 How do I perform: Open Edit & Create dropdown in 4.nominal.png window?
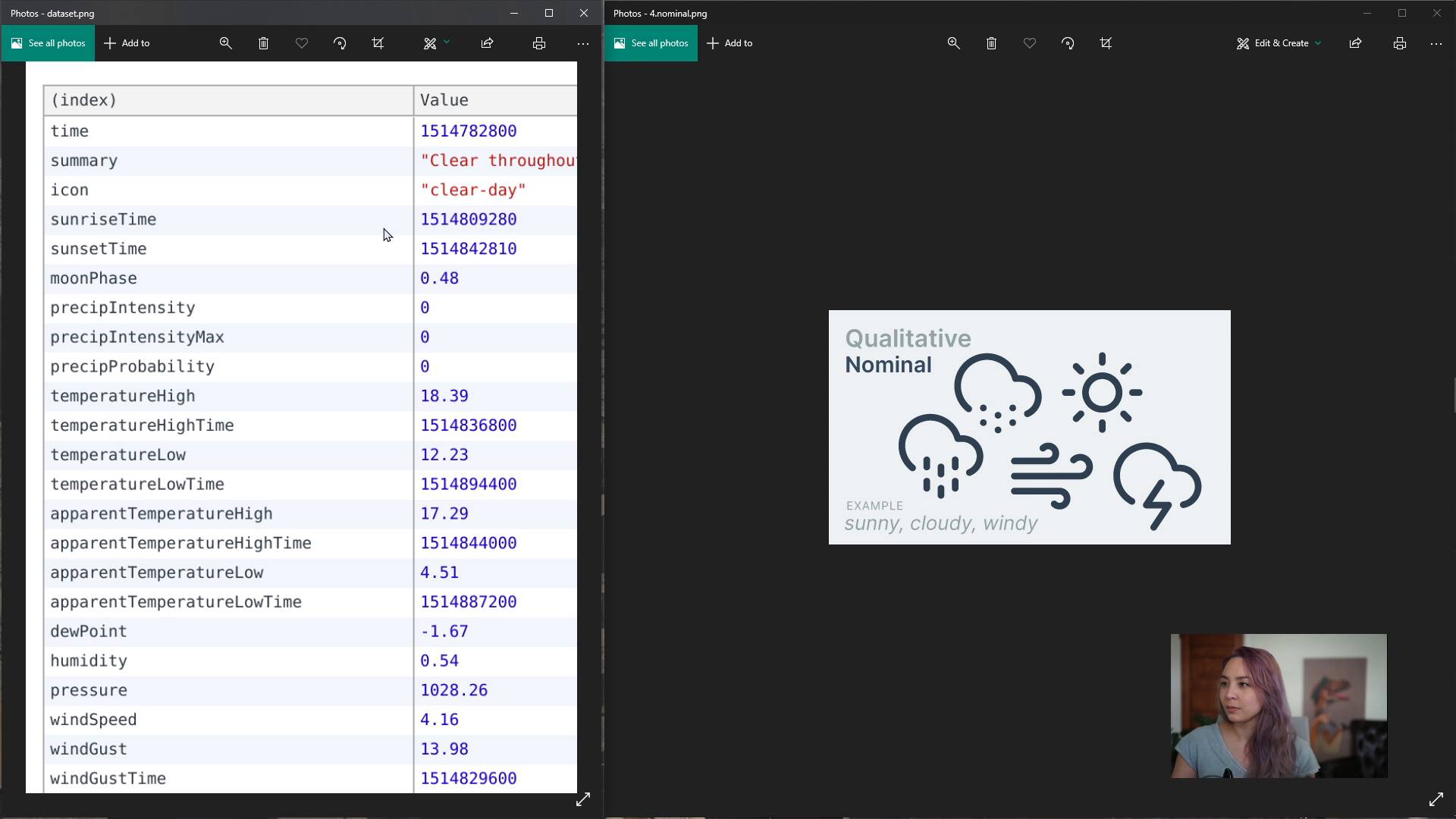tap(1279, 43)
